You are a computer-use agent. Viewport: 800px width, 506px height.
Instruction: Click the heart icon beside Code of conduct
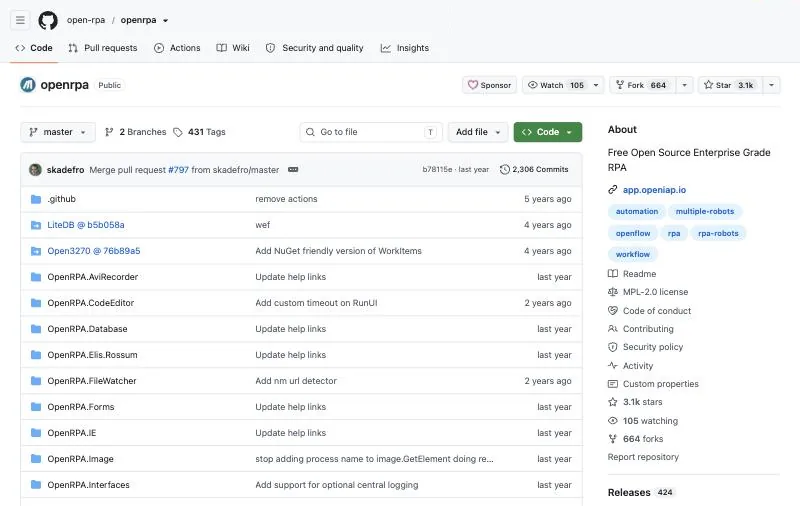click(x=613, y=311)
